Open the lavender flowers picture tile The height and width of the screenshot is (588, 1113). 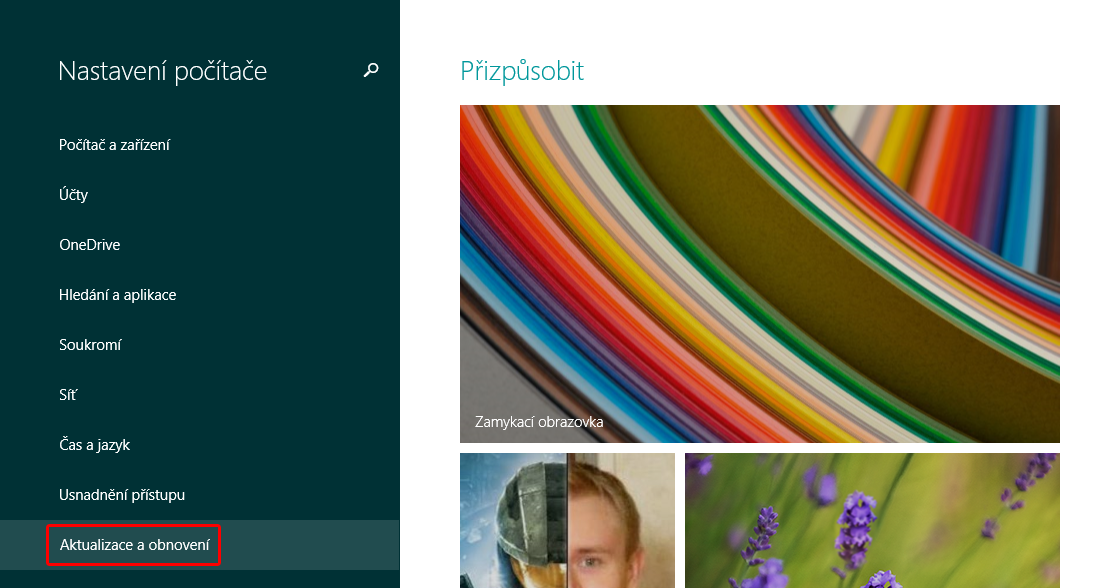[871, 520]
